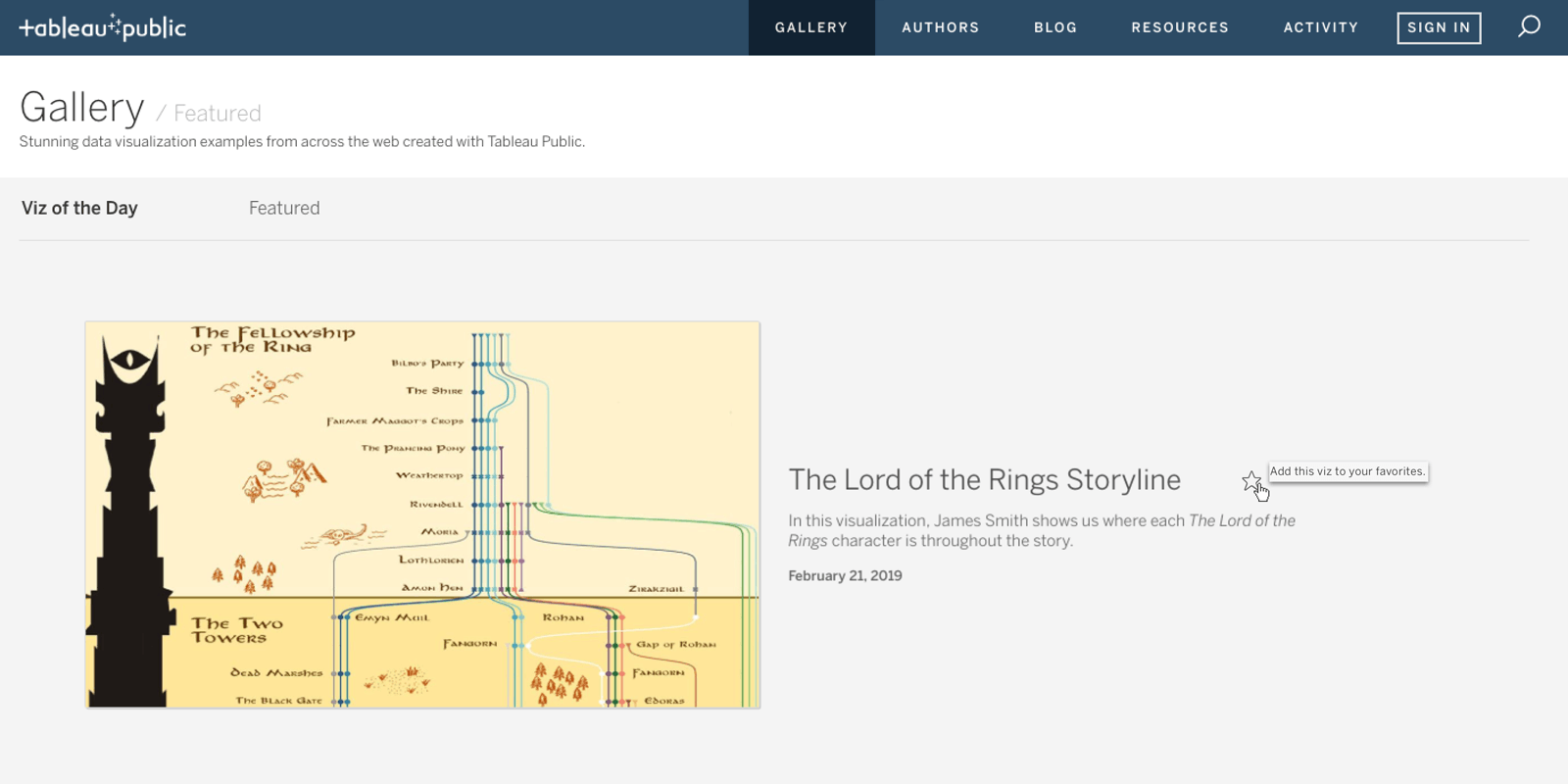Click 'The Two Towers' label in the viz preview
This screenshot has width=1568, height=784.
point(236,630)
